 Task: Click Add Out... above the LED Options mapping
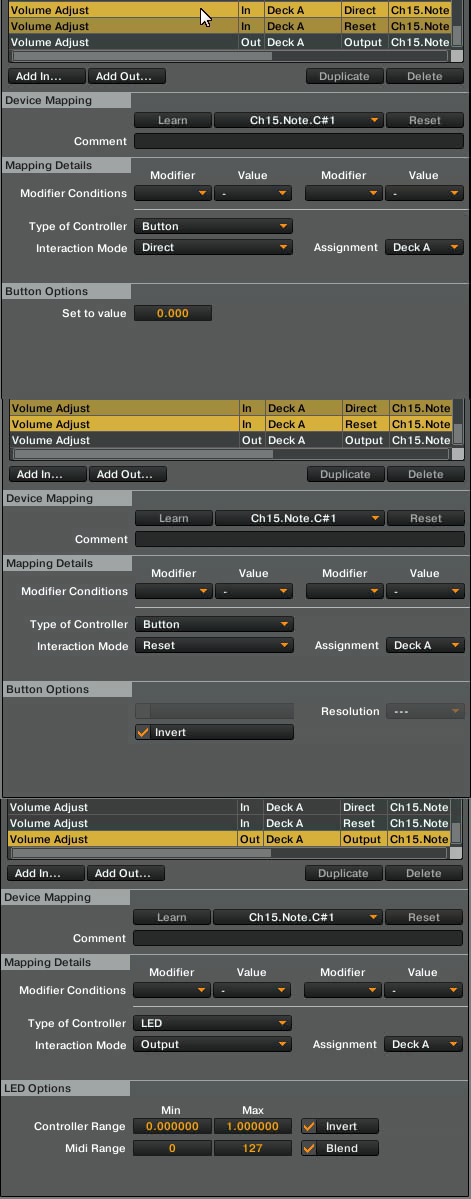point(125,873)
